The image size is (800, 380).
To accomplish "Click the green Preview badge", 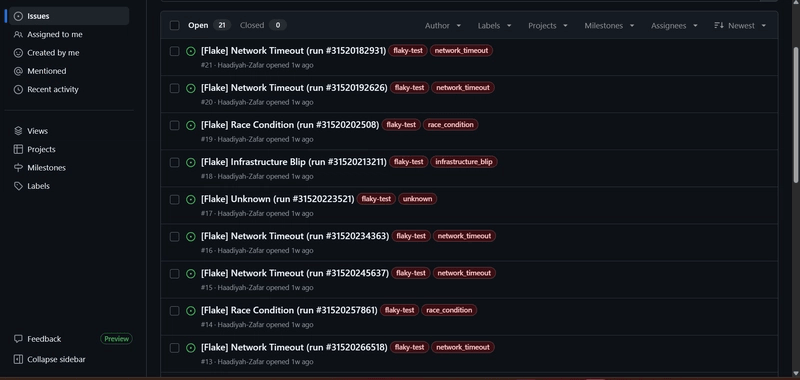I will pyautogui.click(x=116, y=339).
